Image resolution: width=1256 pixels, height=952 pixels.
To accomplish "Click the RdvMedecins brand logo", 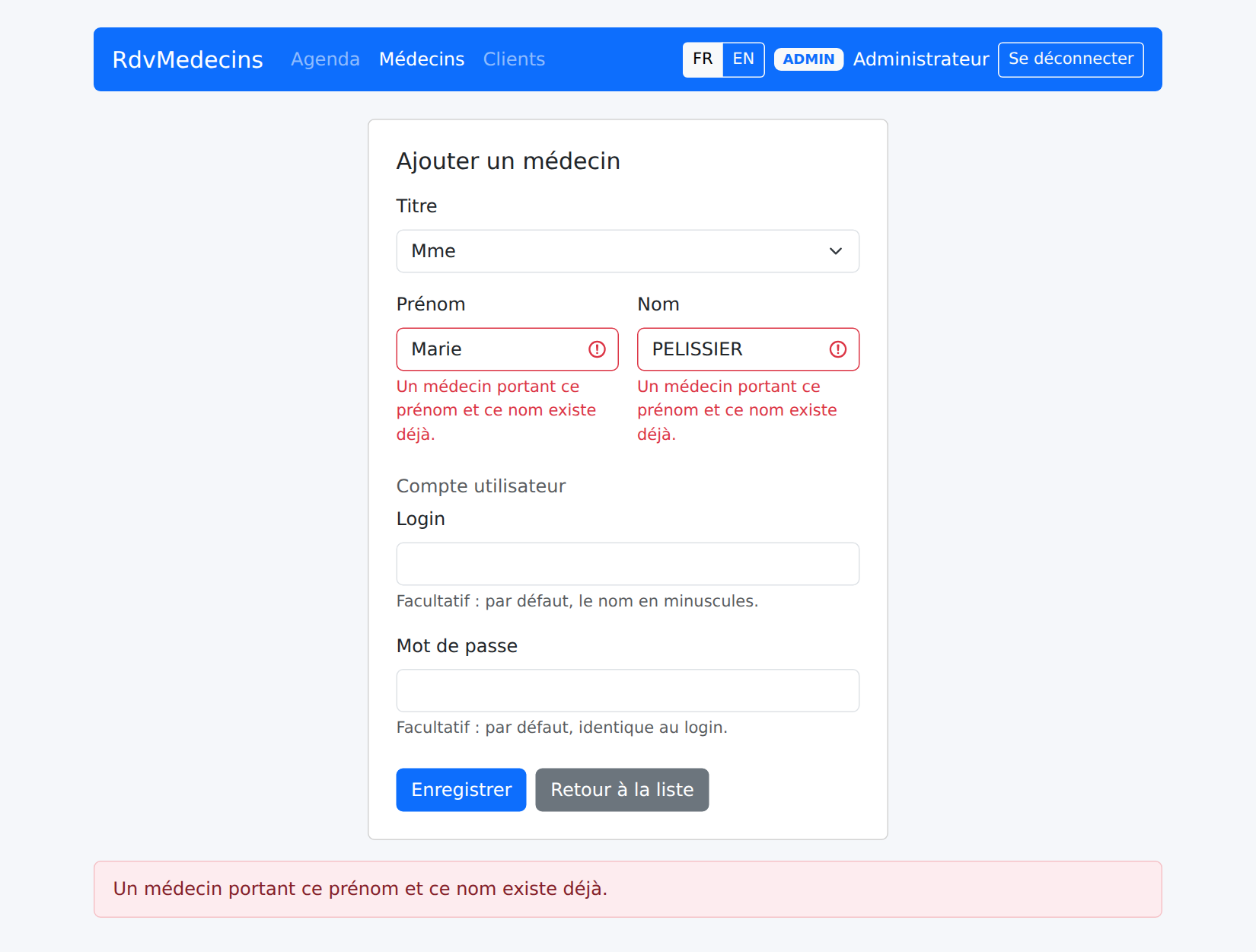I will point(187,59).
